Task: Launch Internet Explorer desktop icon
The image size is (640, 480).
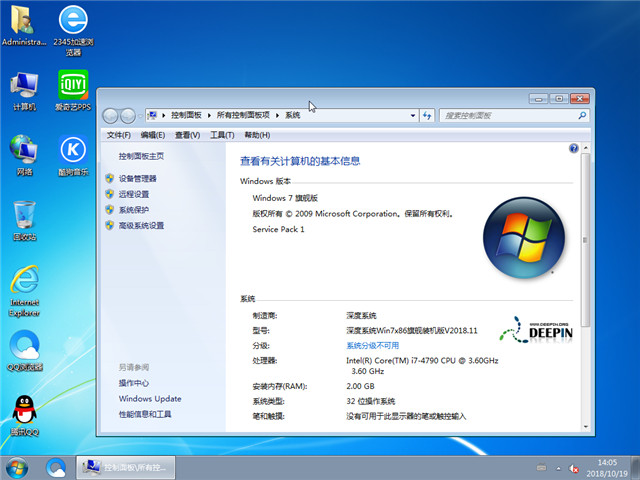Action: tap(24, 291)
